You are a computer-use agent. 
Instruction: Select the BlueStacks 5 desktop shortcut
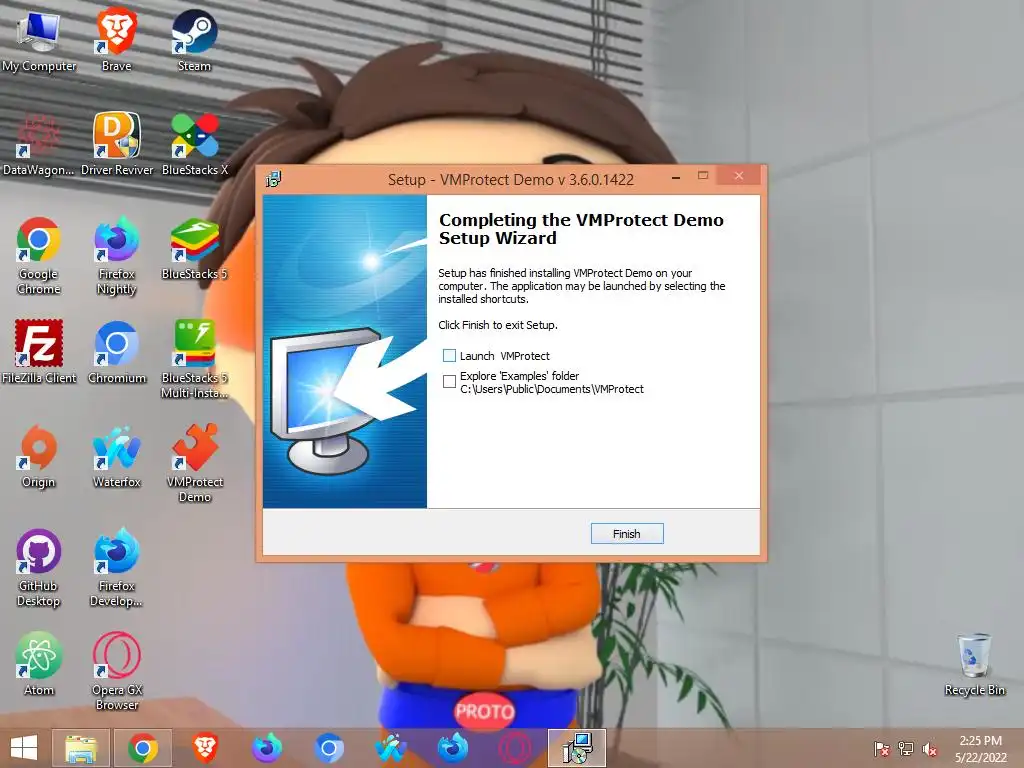[x=195, y=248]
